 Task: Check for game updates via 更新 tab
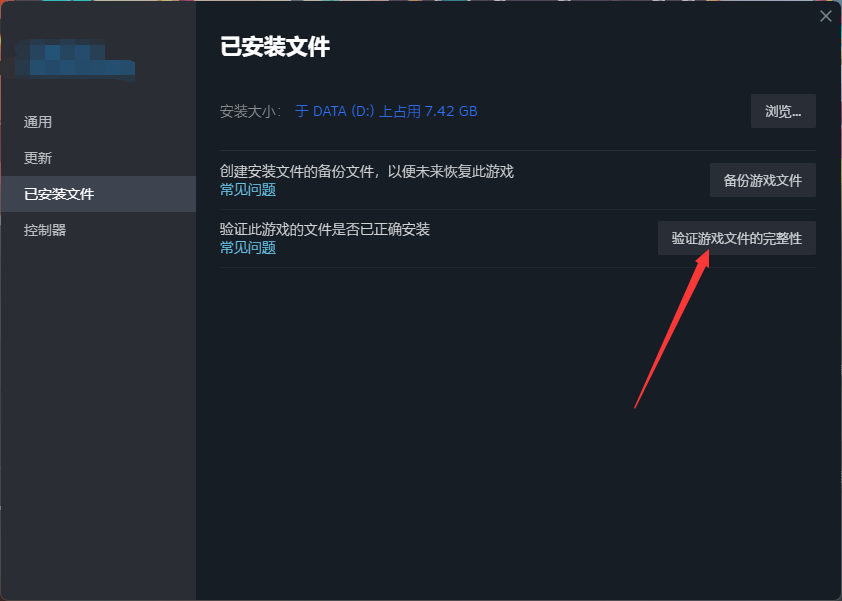tap(37, 157)
